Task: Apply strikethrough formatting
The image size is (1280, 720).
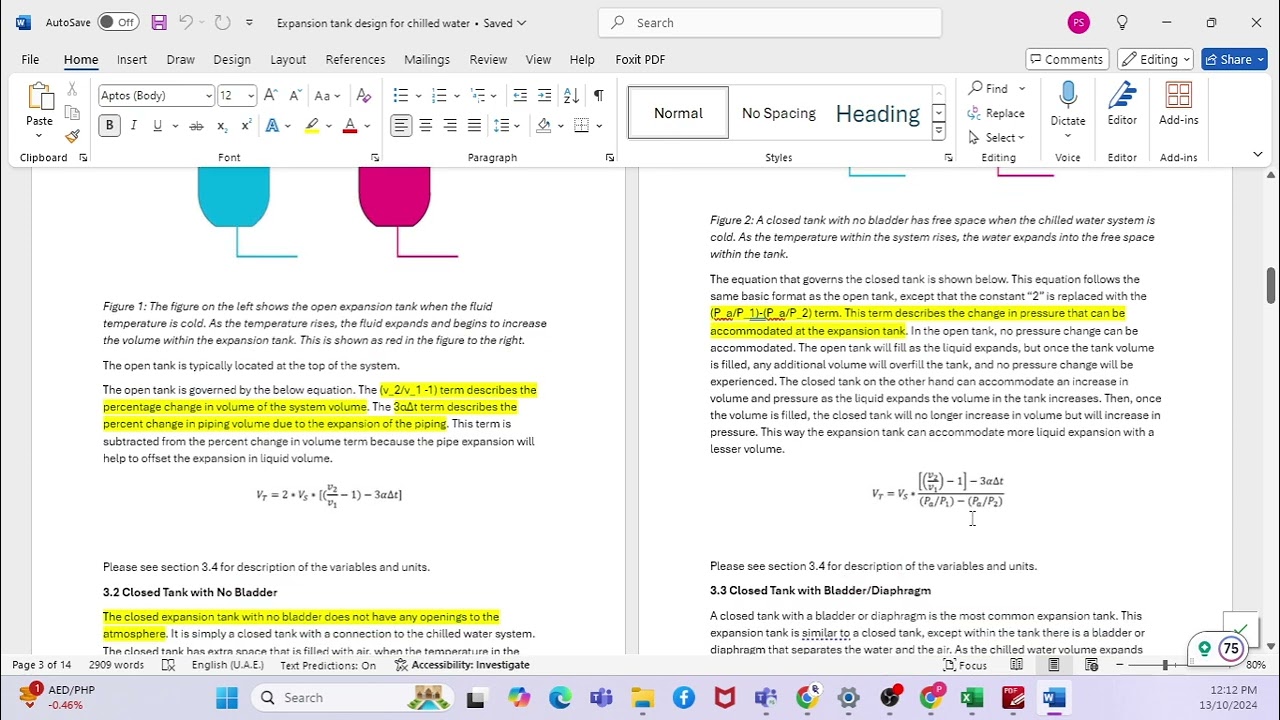Action: 196,125
